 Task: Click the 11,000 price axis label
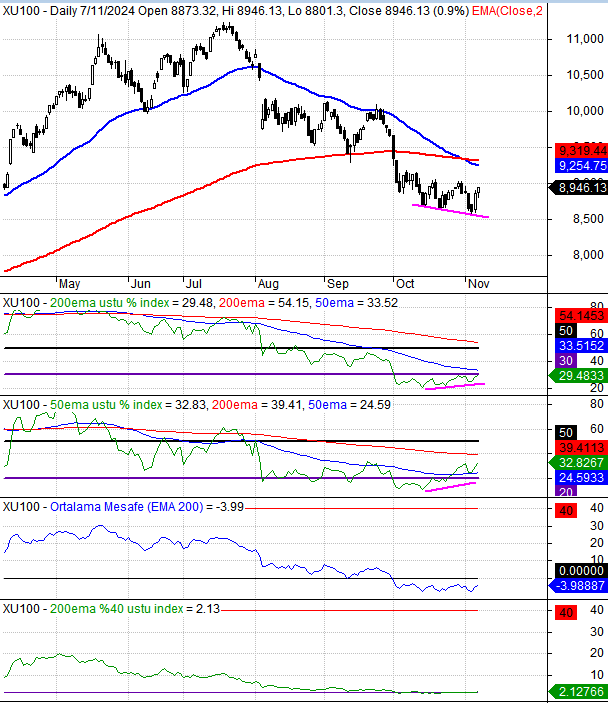click(585, 39)
